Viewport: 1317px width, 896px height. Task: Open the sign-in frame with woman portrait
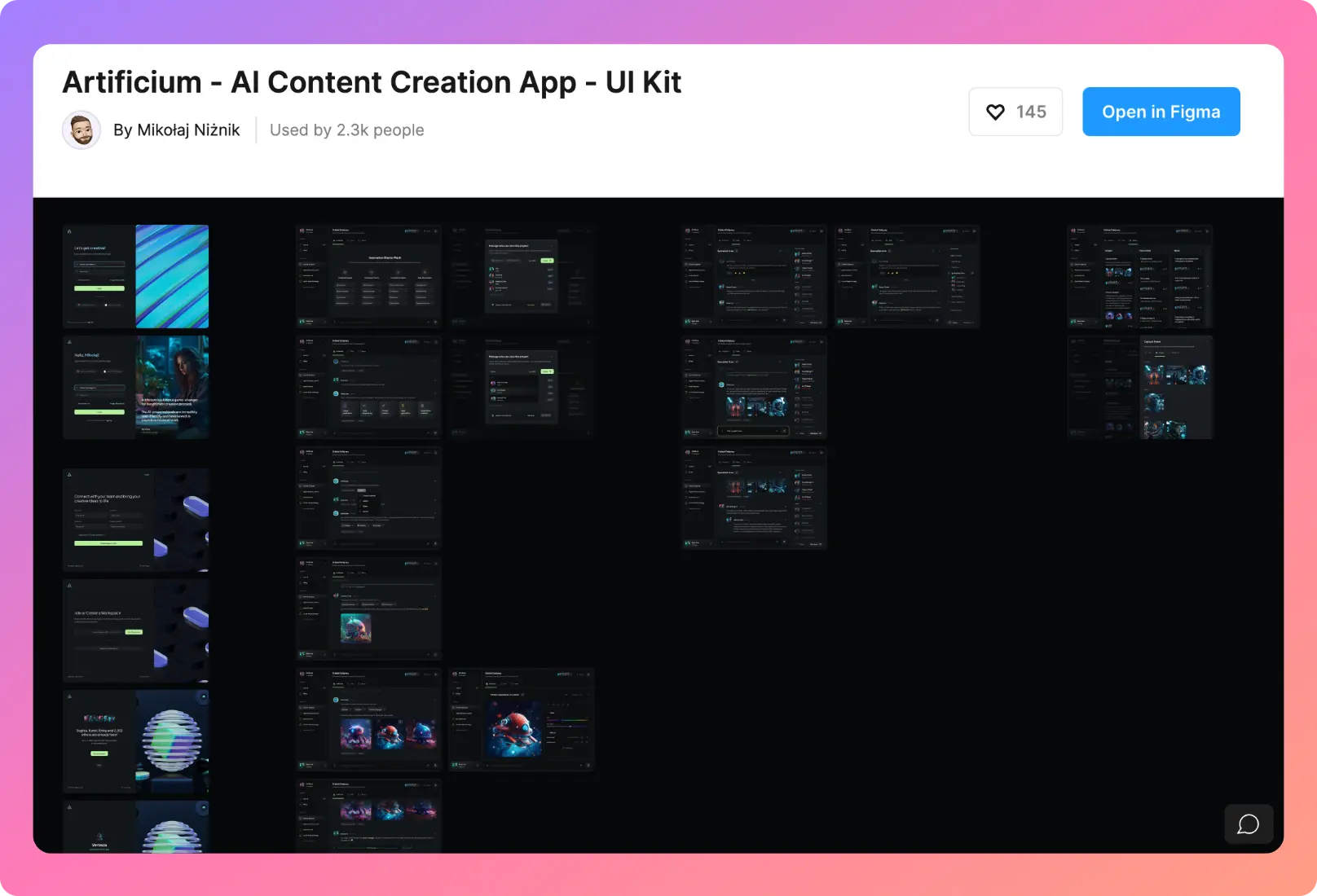(136, 387)
